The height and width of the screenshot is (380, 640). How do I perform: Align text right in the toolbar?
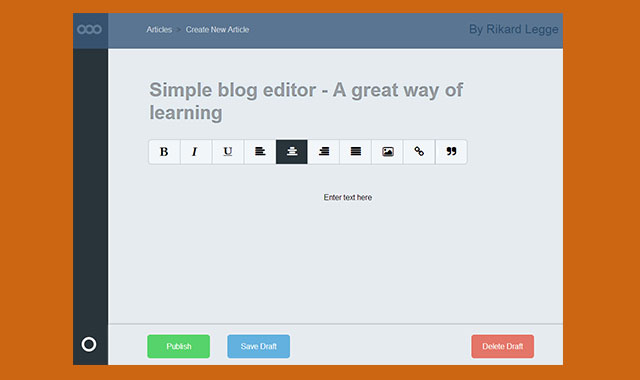coord(324,152)
